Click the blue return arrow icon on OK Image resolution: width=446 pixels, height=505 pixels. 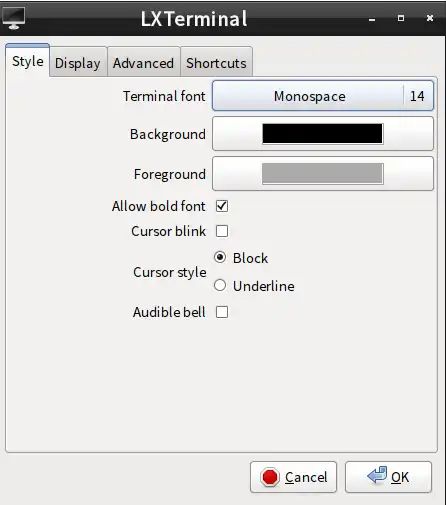pyautogui.click(x=377, y=475)
